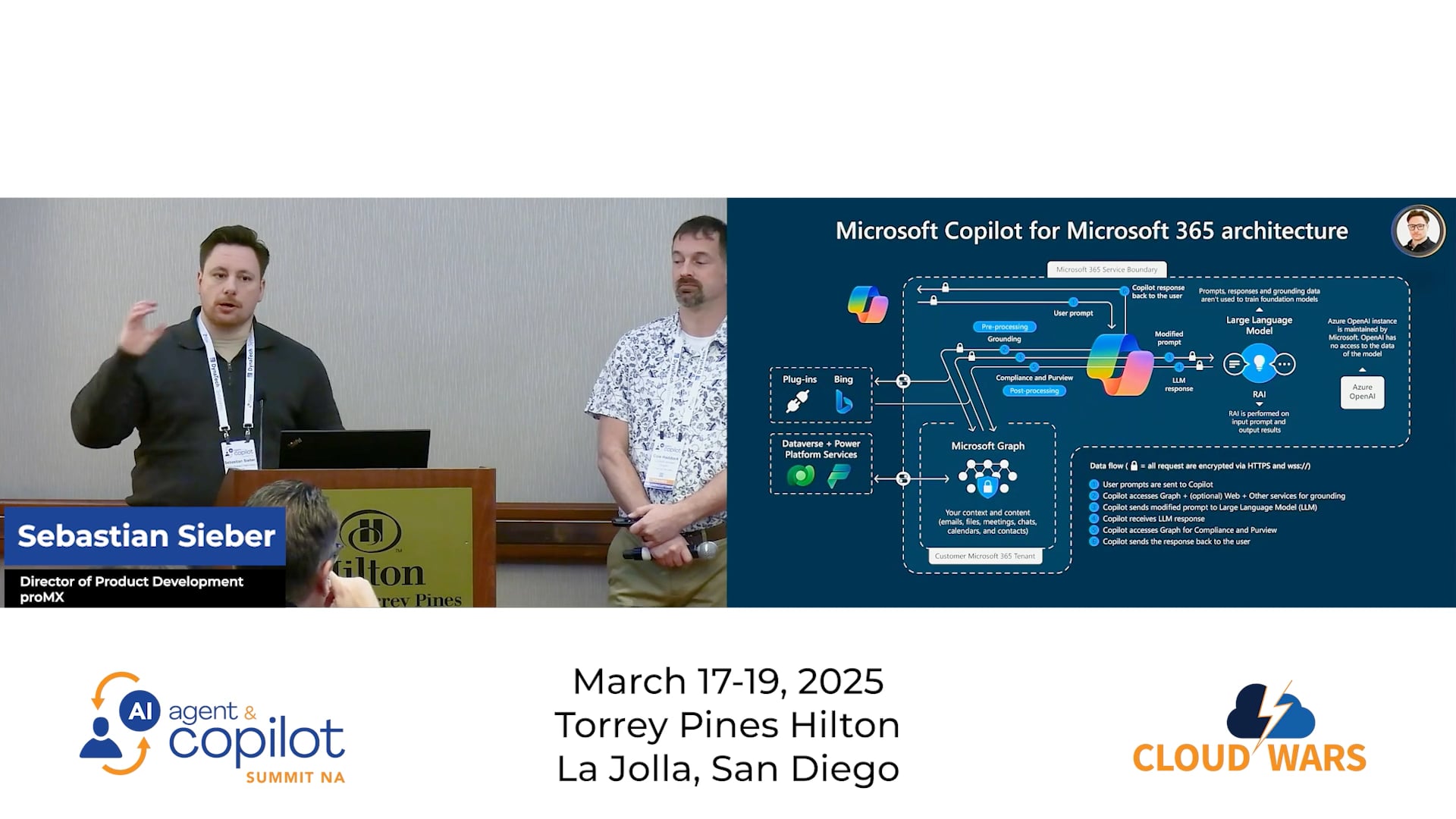Click legend item Copilot sends modified prompt to LLM
1456x819 pixels.
(1210, 507)
